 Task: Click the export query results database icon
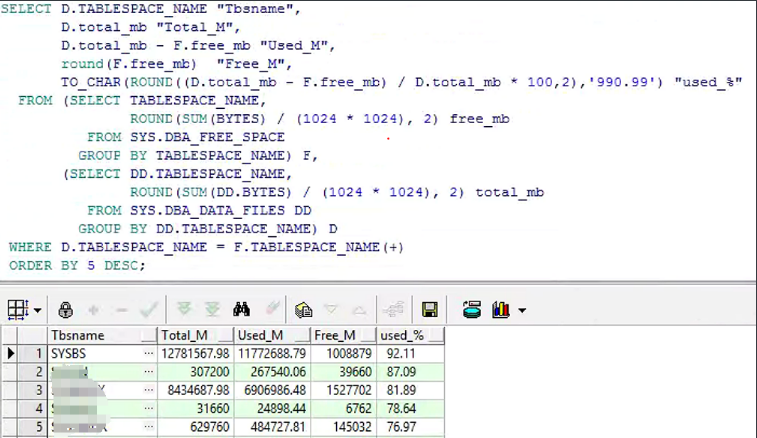tap(472, 310)
